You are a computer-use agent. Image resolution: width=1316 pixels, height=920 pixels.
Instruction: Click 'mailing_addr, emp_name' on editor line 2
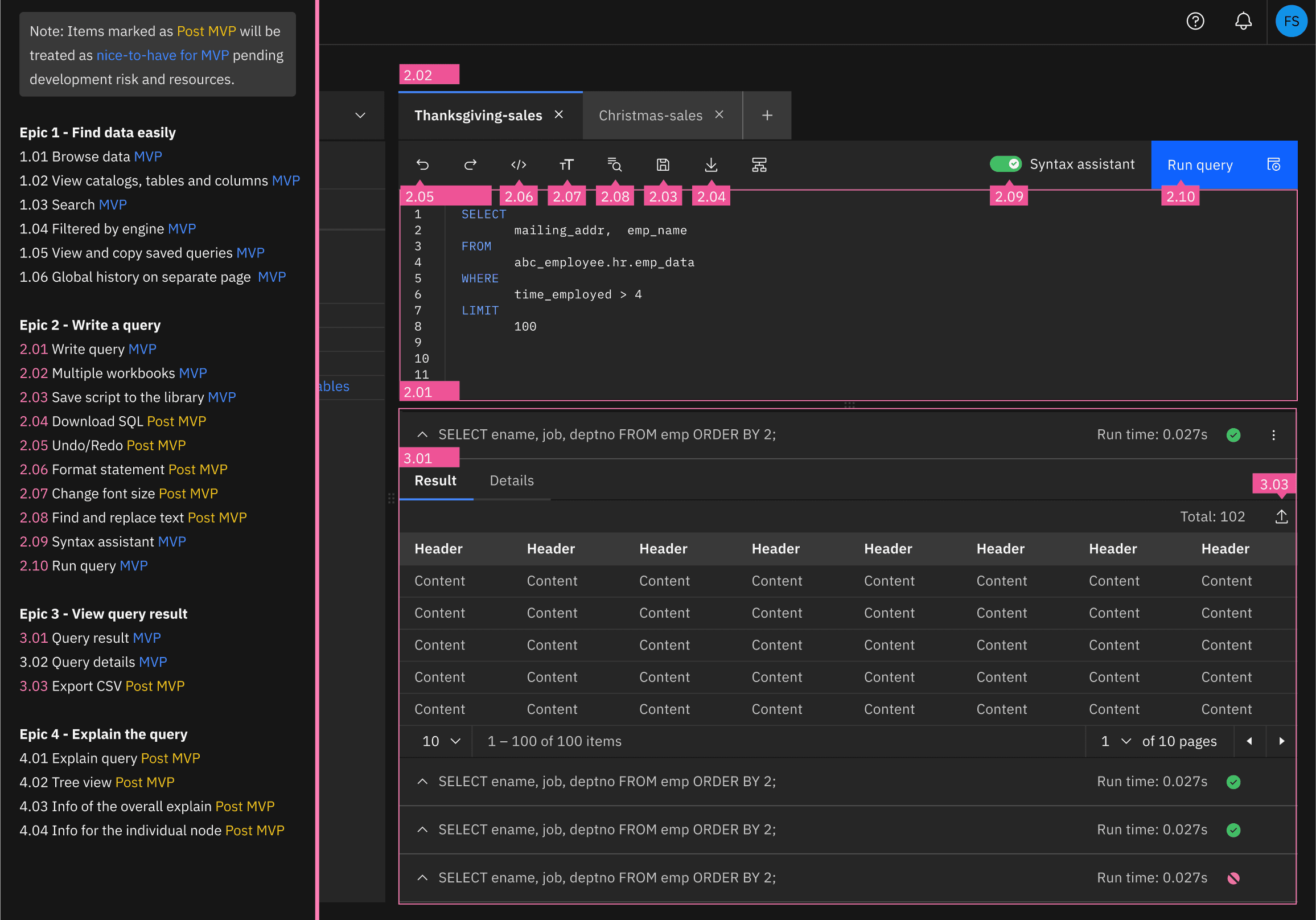coord(600,231)
